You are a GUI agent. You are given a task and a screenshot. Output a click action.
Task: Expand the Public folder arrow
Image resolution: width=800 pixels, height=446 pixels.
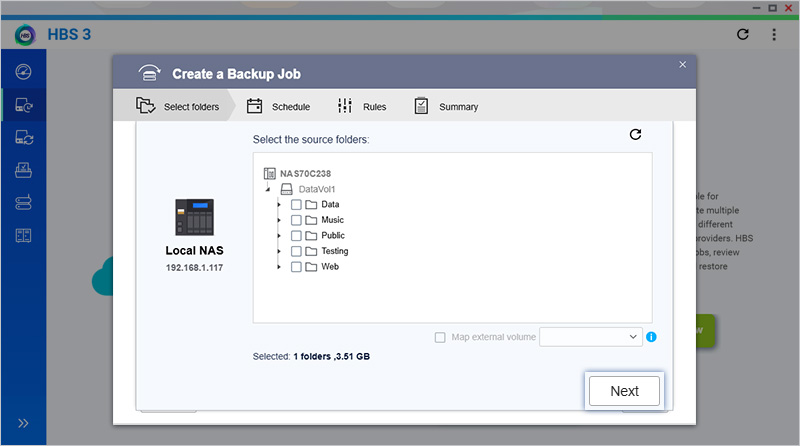click(279, 236)
